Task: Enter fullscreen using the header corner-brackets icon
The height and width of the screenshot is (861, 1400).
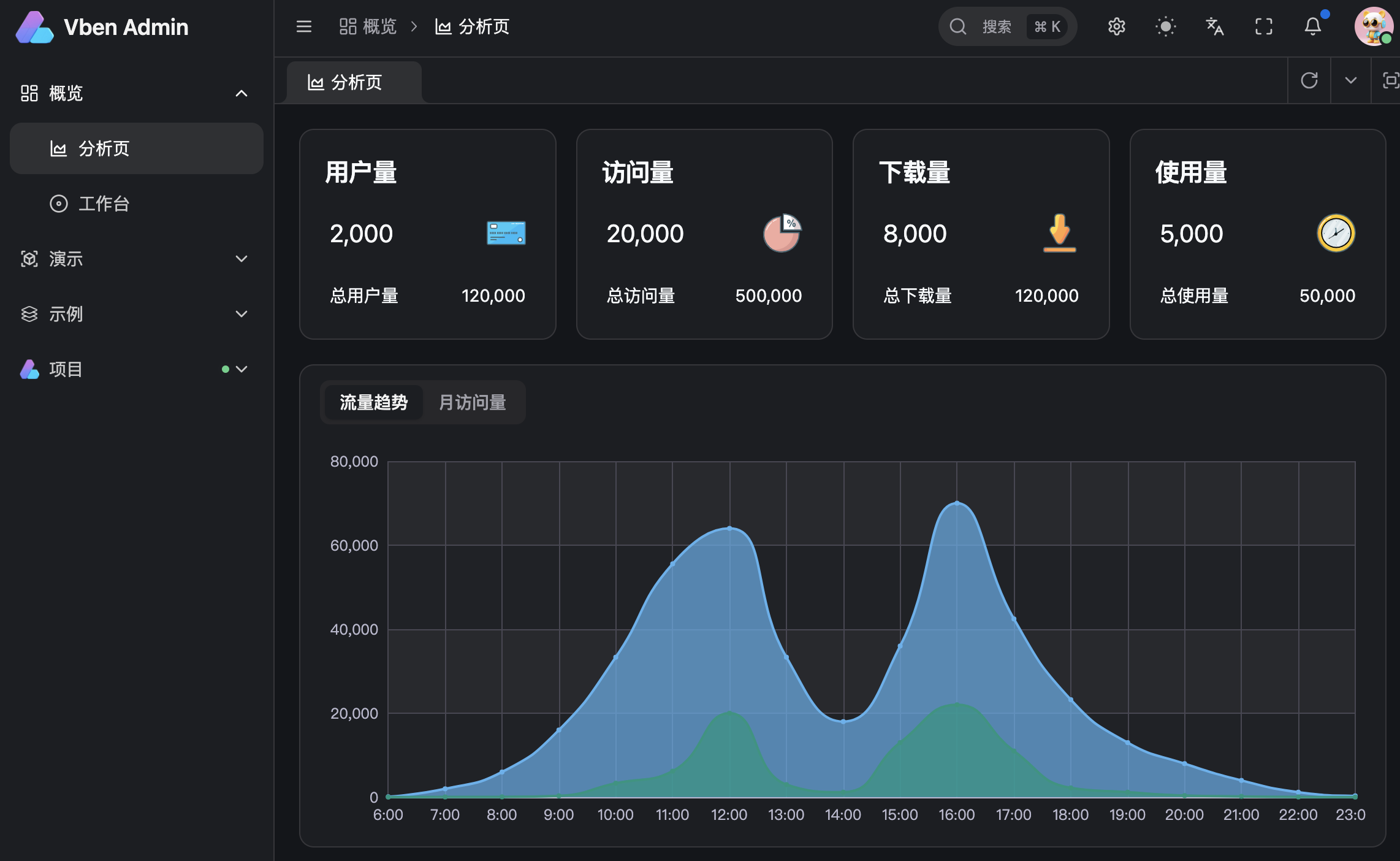Action: pyautogui.click(x=1263, y=26)
